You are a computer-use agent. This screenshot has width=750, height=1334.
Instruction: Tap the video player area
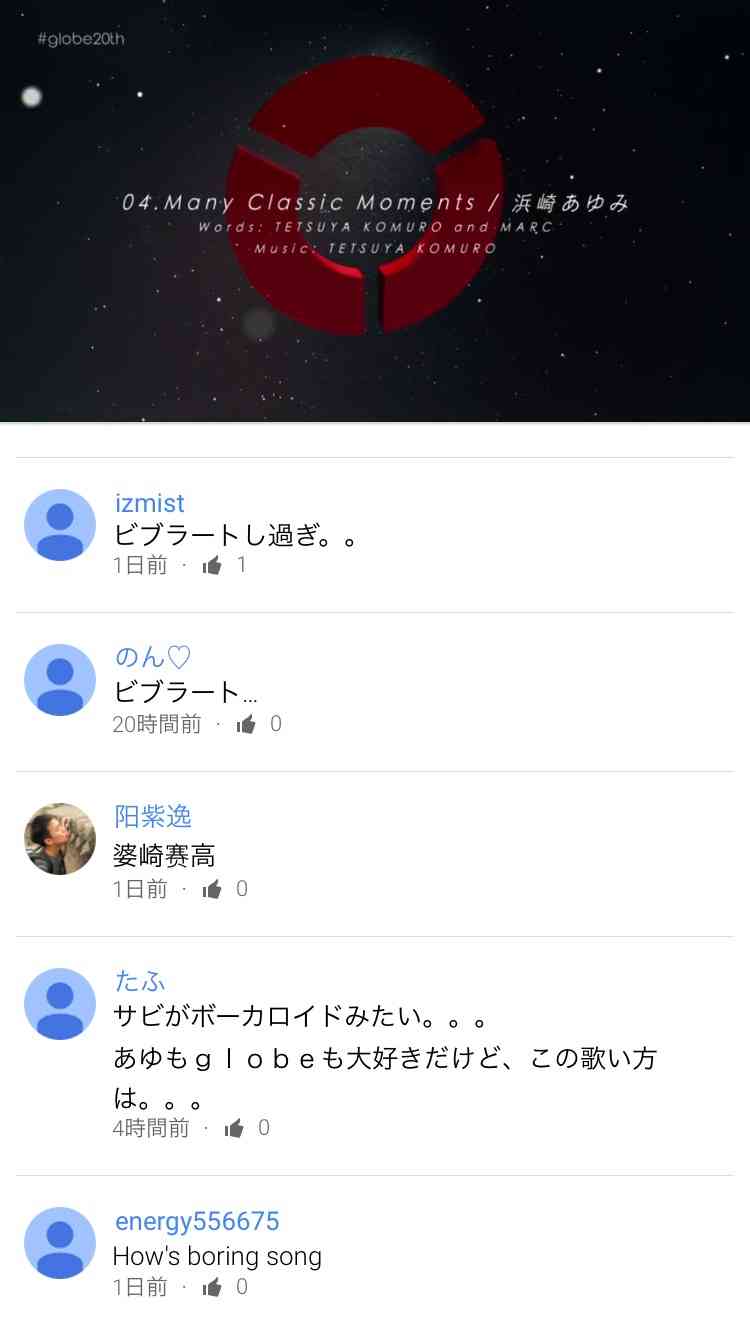[x=375, y=211]
